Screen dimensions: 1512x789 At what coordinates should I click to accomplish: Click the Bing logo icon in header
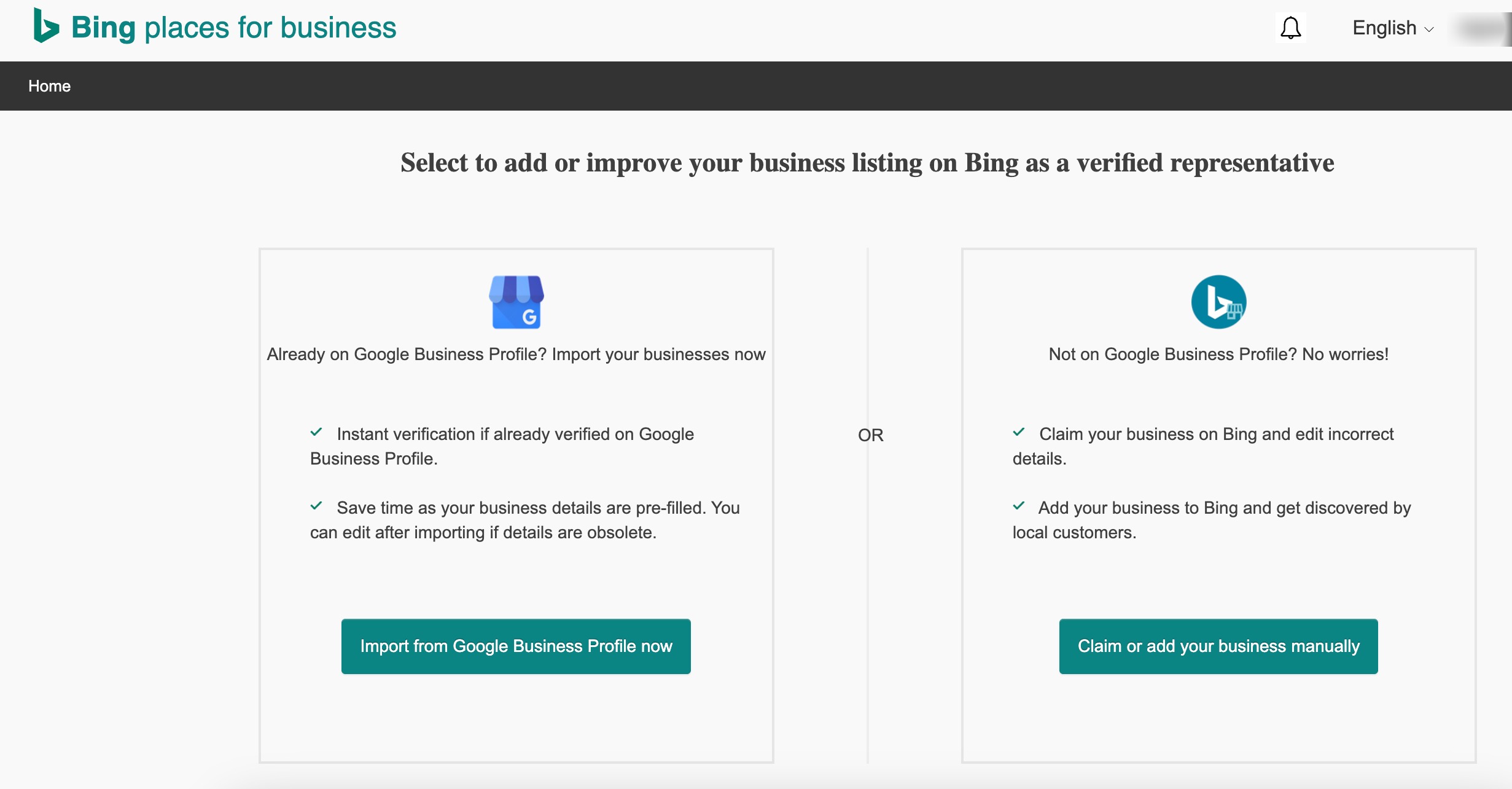point(47,26)
